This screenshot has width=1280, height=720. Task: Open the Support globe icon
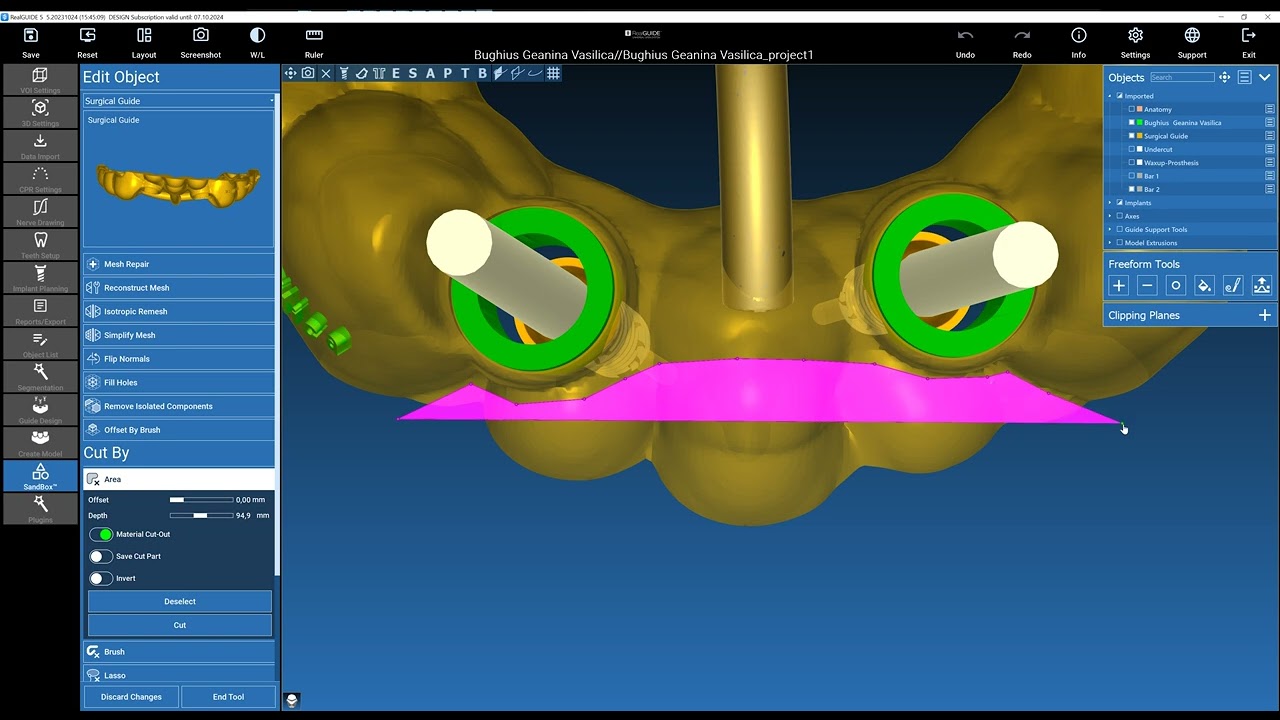coord(1192,36)
